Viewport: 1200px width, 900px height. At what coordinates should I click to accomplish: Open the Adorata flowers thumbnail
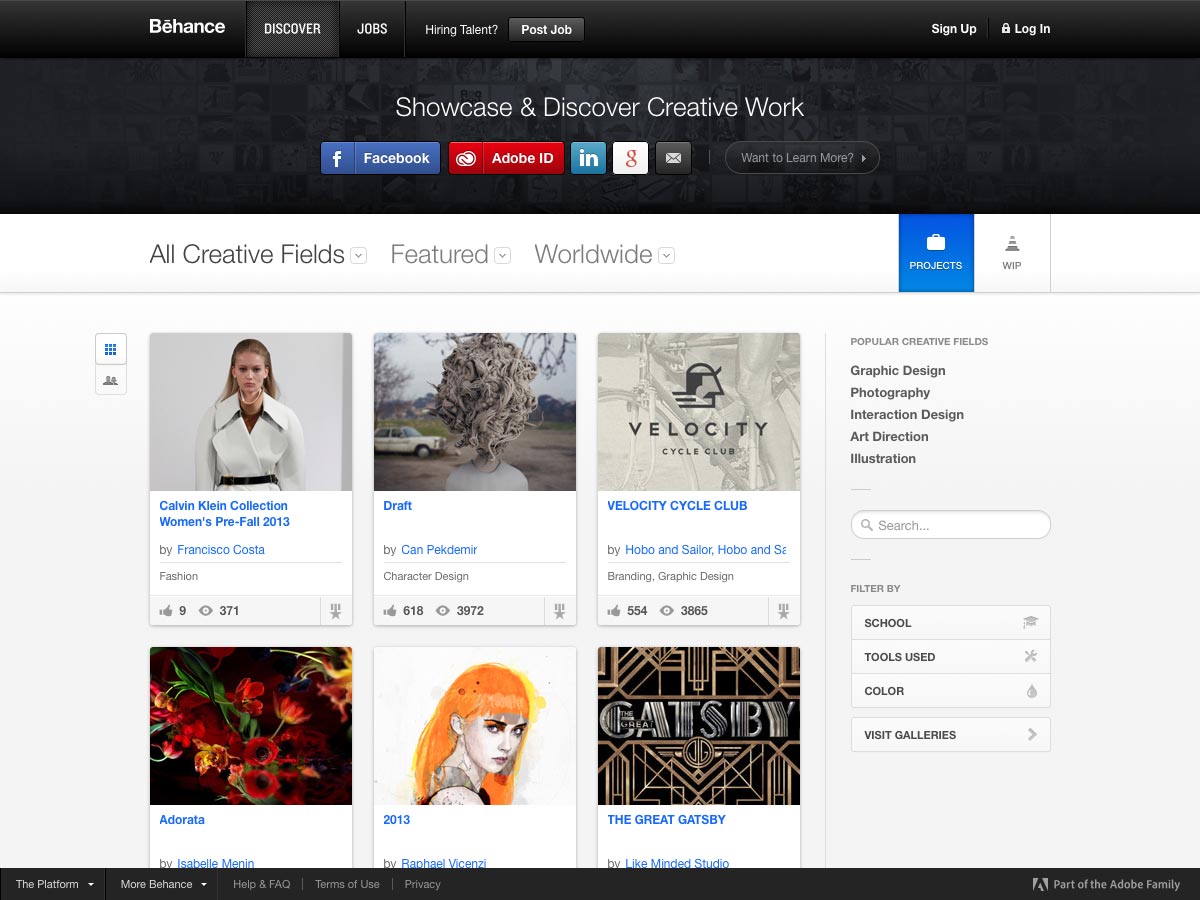(251, 726)
